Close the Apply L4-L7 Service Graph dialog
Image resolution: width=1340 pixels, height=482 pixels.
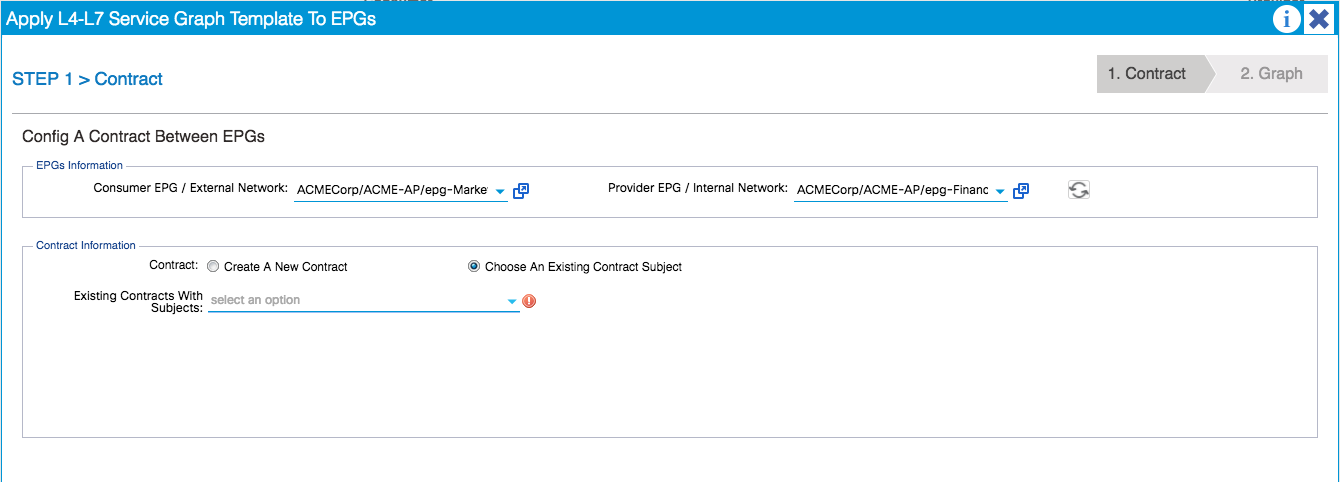(x=1319, y=19)
